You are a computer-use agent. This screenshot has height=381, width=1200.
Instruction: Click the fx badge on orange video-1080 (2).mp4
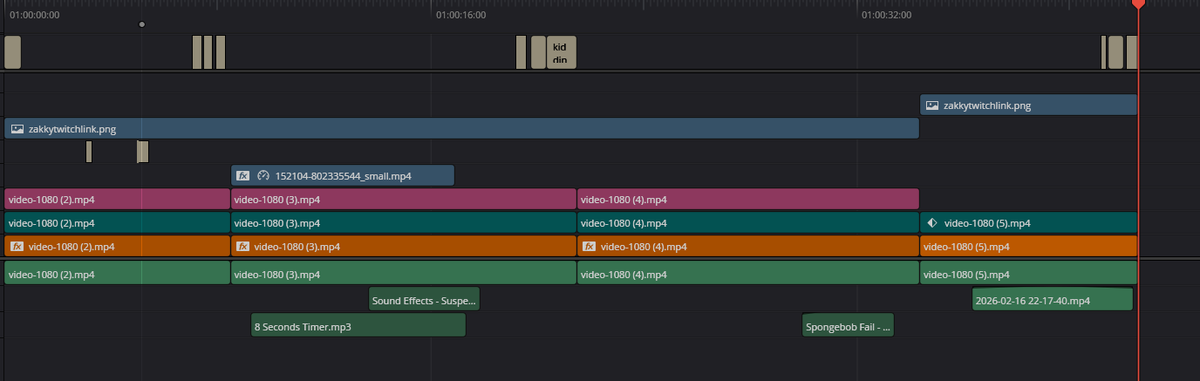pyautogui.click(x=17, y=246)
